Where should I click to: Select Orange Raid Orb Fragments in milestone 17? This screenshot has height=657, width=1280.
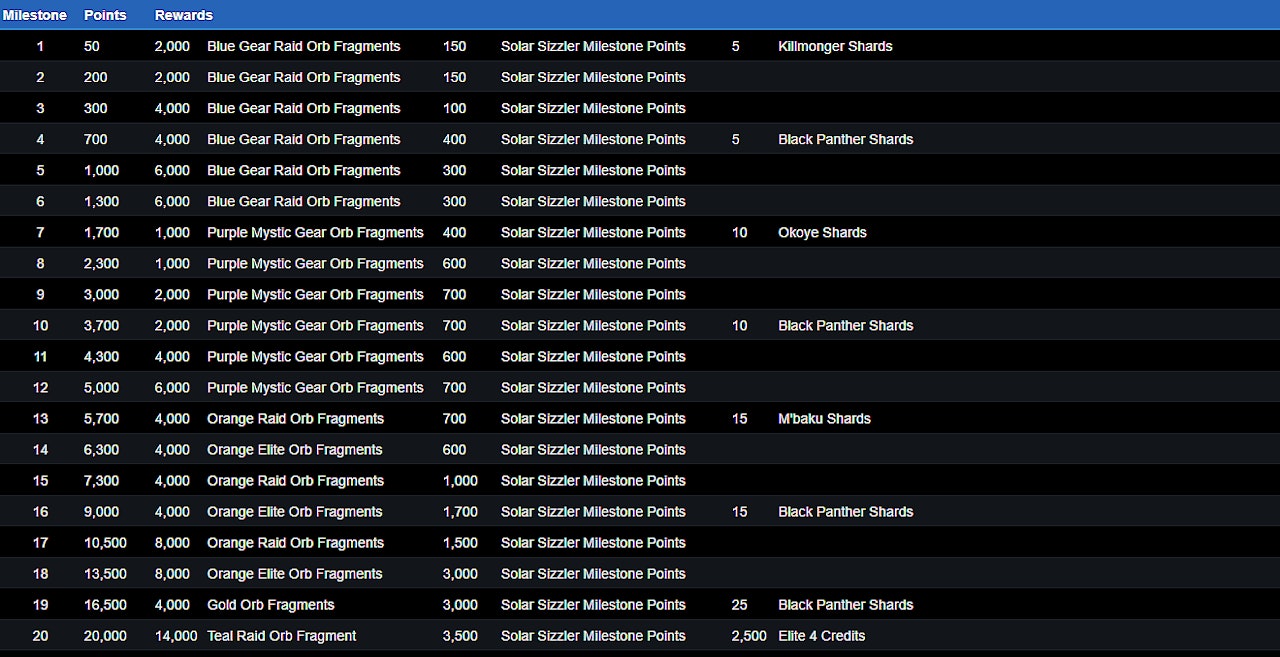[295, 542]
